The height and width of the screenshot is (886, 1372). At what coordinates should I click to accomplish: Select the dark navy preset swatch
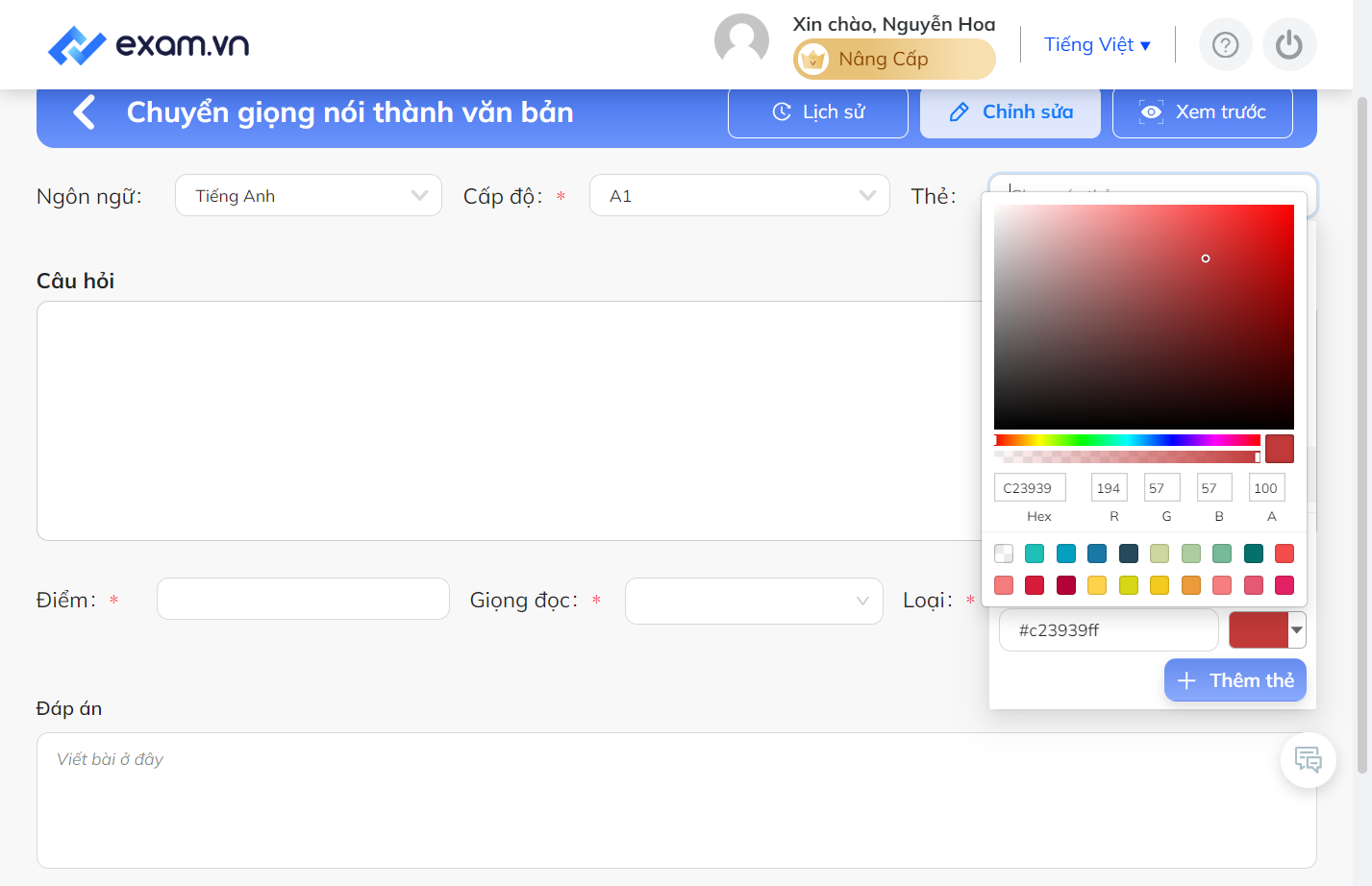1129,554
